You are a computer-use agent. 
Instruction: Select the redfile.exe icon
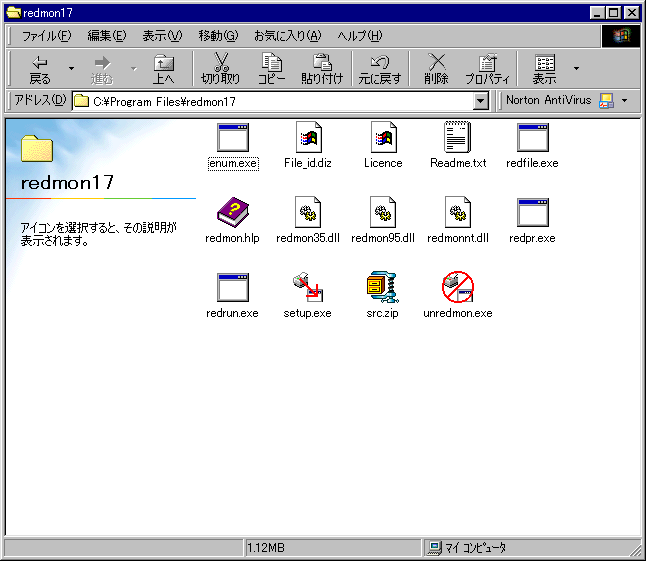pyautogui.click(x=533, y=138)
